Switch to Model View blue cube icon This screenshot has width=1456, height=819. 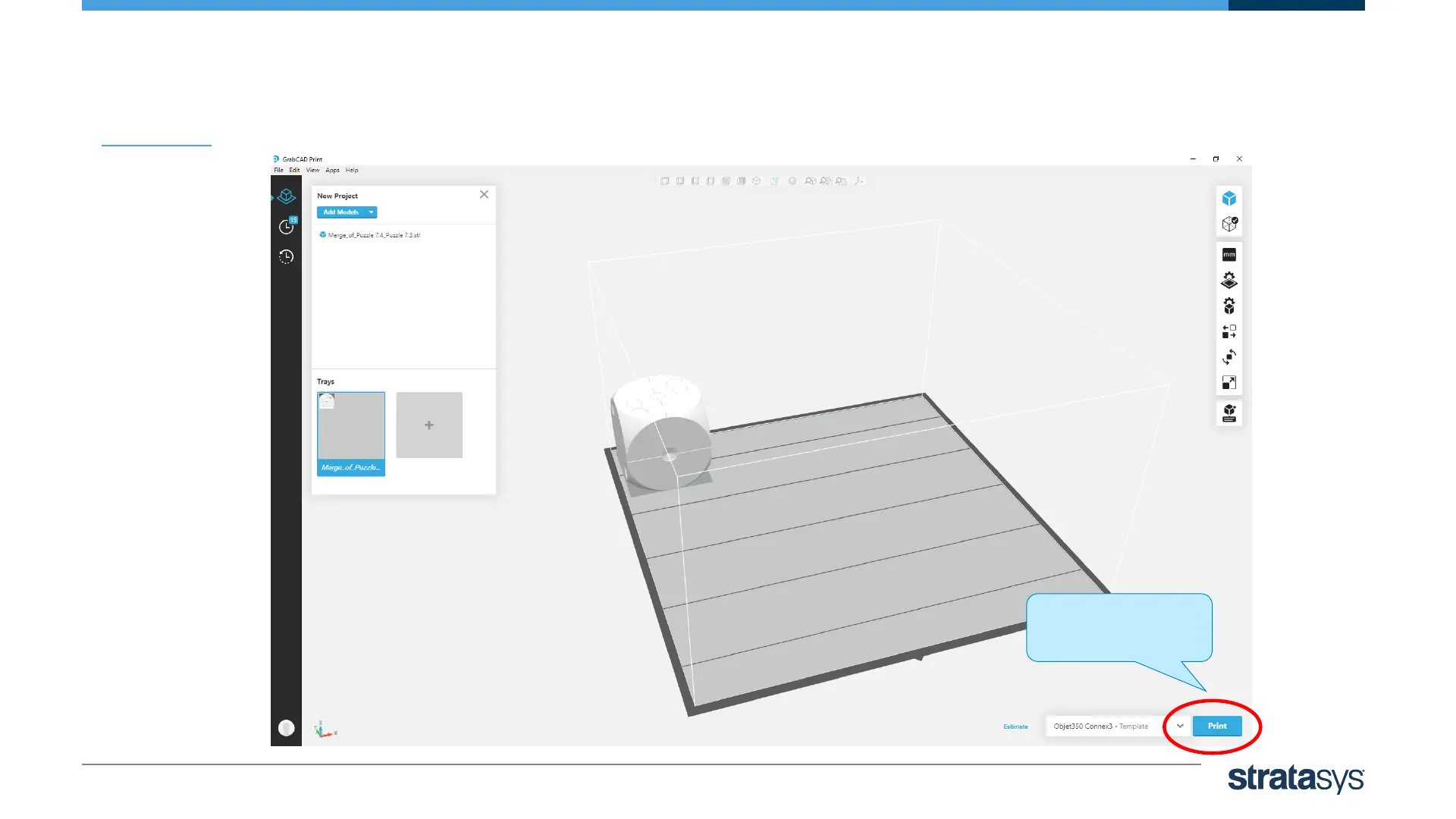(1228, 199)
